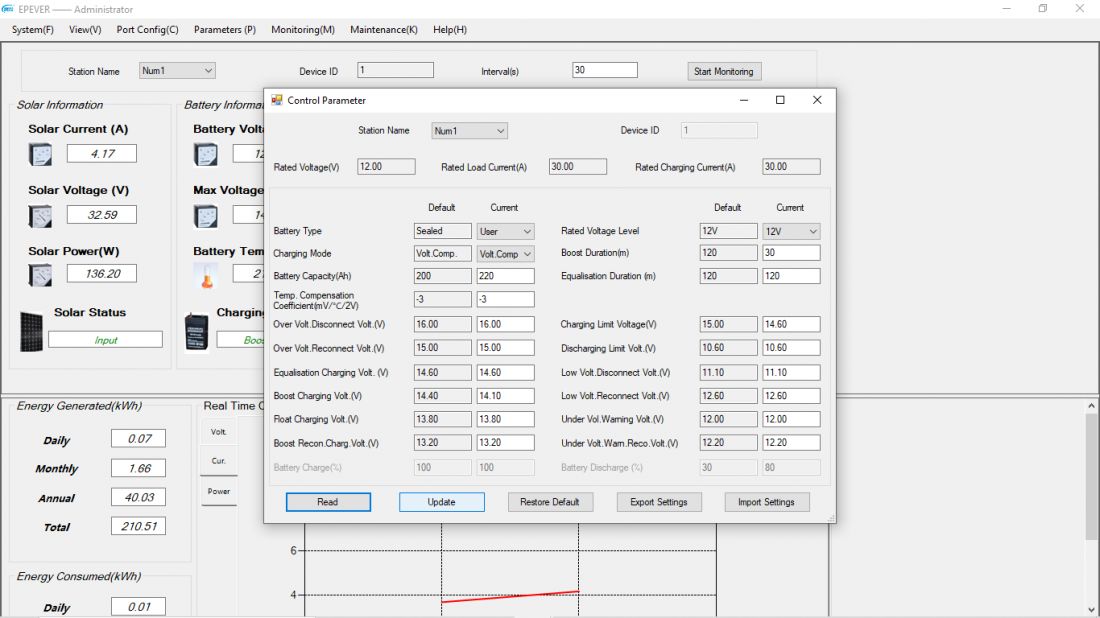Viewport: 1100px width, 618px height.
Task: Click the Solar Current gauge icon
Action: (40, 154)
